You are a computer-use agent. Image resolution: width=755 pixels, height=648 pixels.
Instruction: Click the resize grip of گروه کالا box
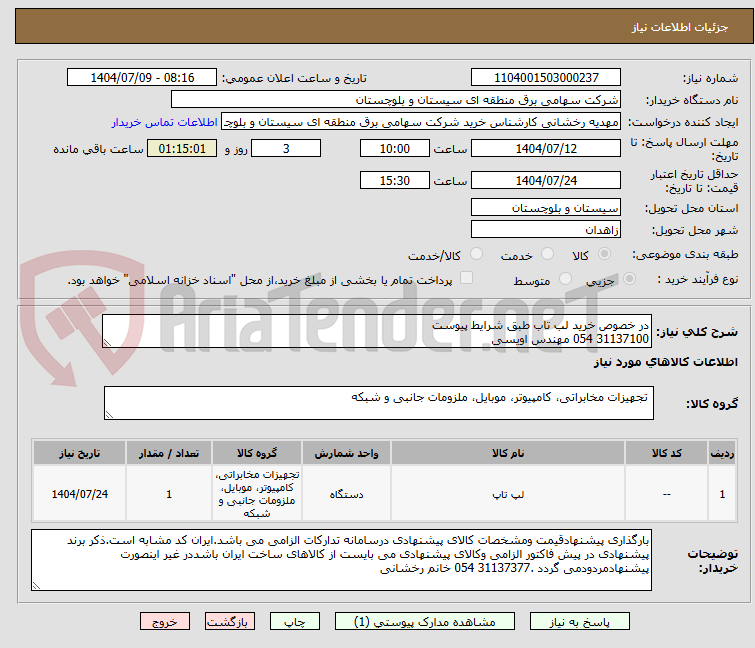(109, 415)
